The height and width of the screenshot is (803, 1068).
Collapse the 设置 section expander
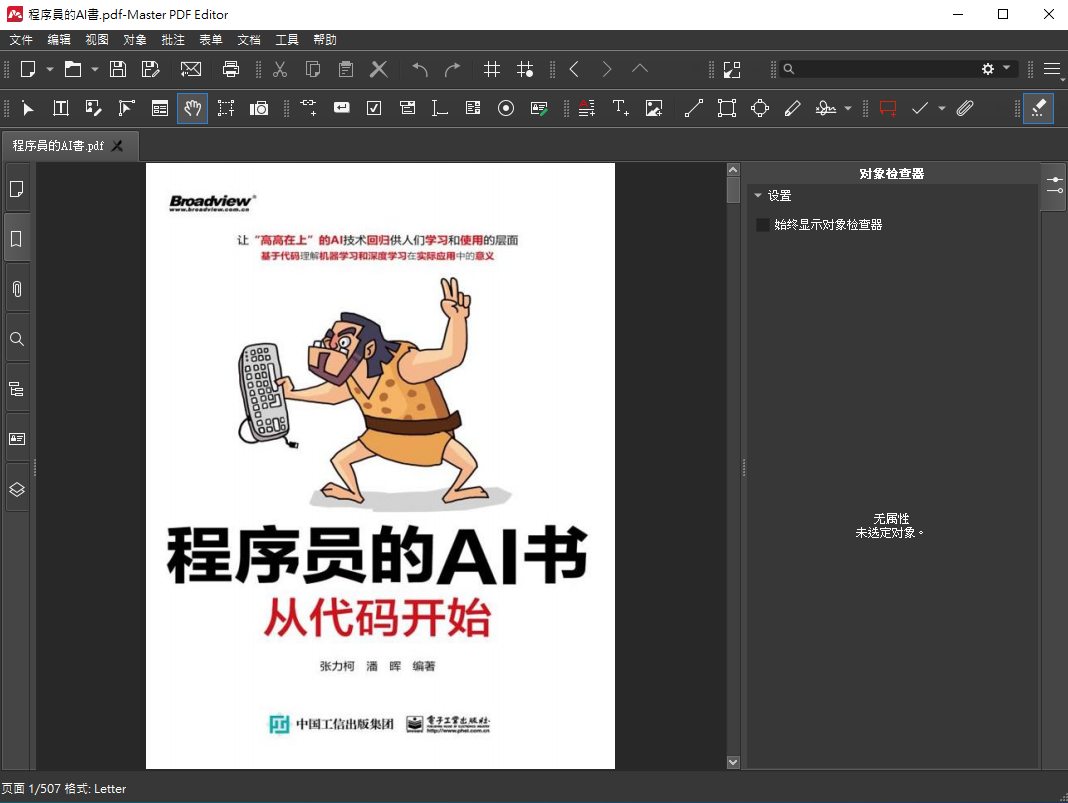pos(758,196)
